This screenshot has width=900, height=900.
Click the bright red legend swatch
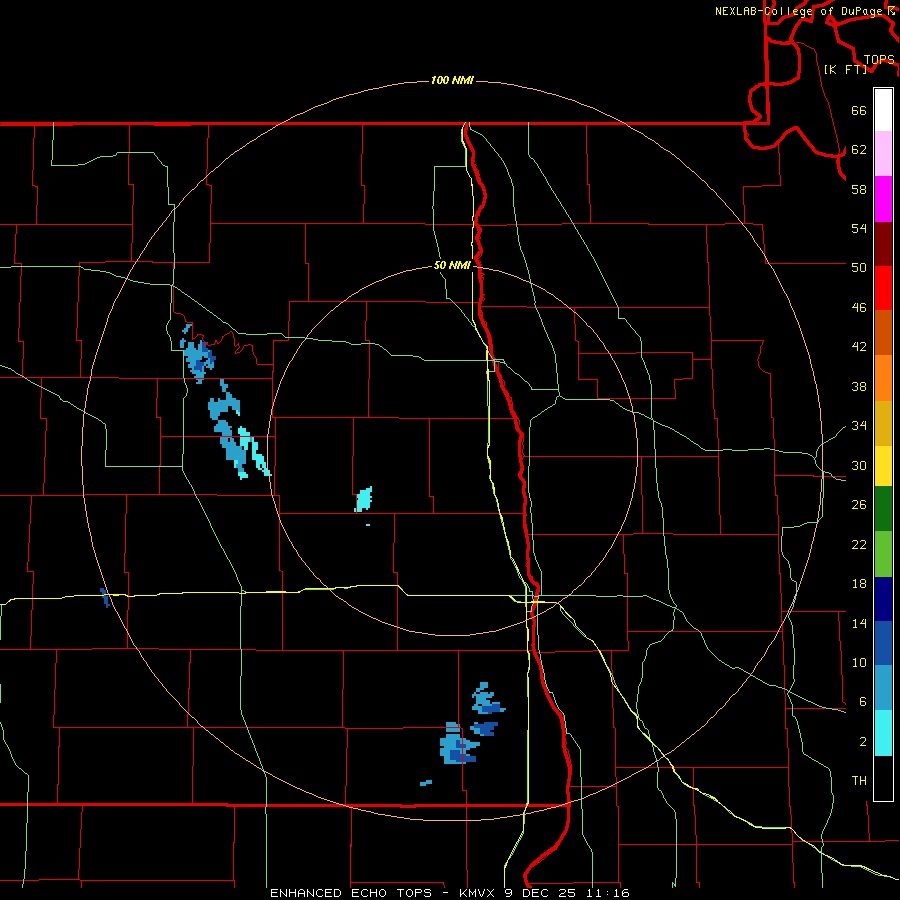(883, 288)
